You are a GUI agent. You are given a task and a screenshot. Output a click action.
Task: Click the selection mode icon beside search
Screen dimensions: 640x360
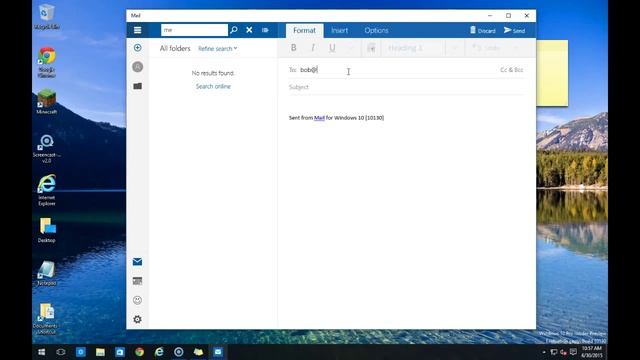265,30
